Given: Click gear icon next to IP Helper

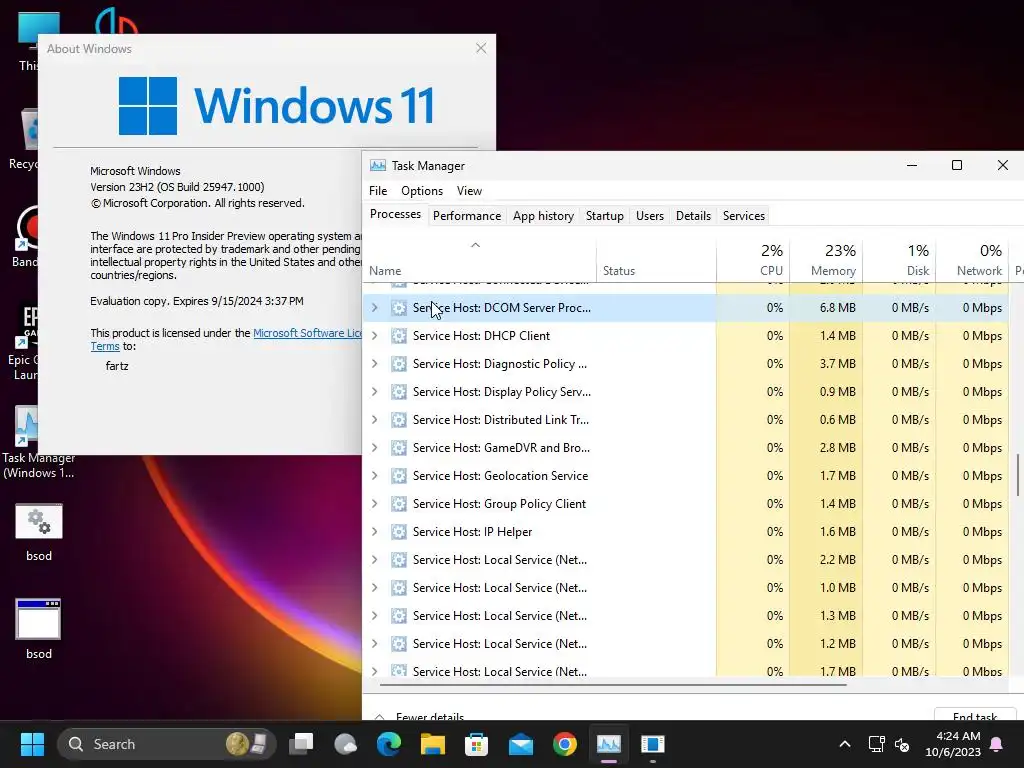Looking at the screenshot, I should pyautogui.click(x=398, y=532).
